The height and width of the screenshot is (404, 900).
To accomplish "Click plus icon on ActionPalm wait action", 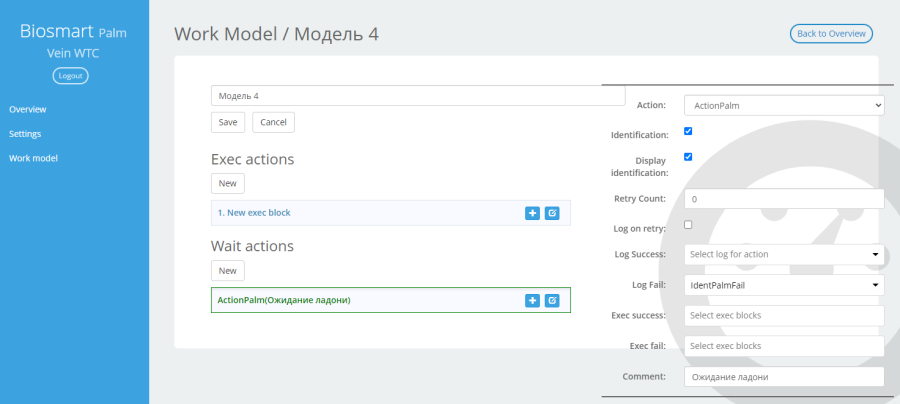I will coord(533,300).
